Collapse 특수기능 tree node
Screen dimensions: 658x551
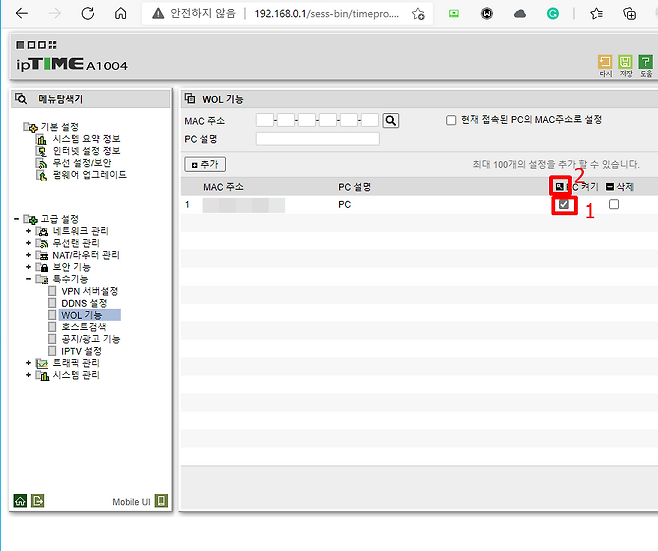pos(29,279)
